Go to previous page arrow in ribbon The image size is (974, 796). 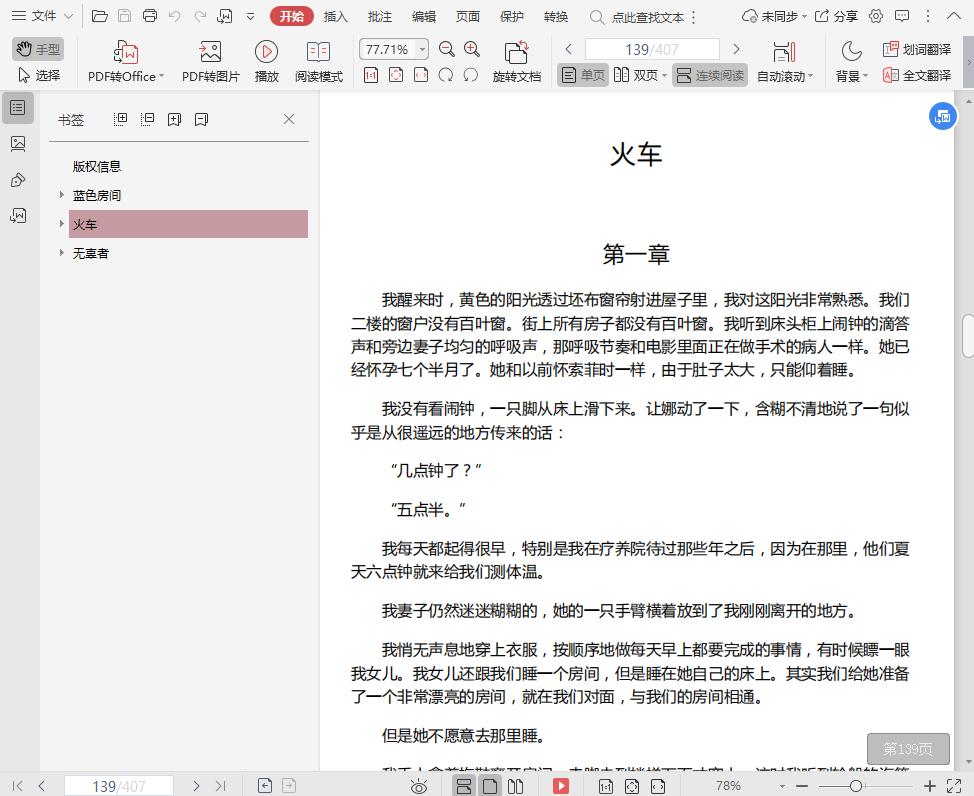pos(568,49)
